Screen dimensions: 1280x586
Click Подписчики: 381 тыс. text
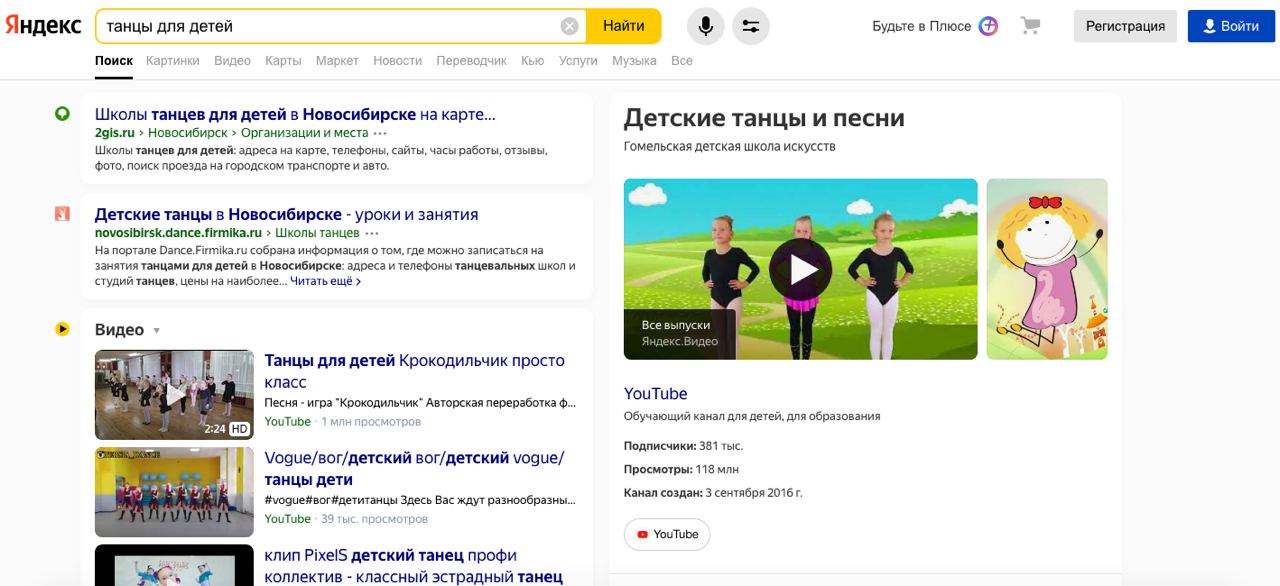683,446
